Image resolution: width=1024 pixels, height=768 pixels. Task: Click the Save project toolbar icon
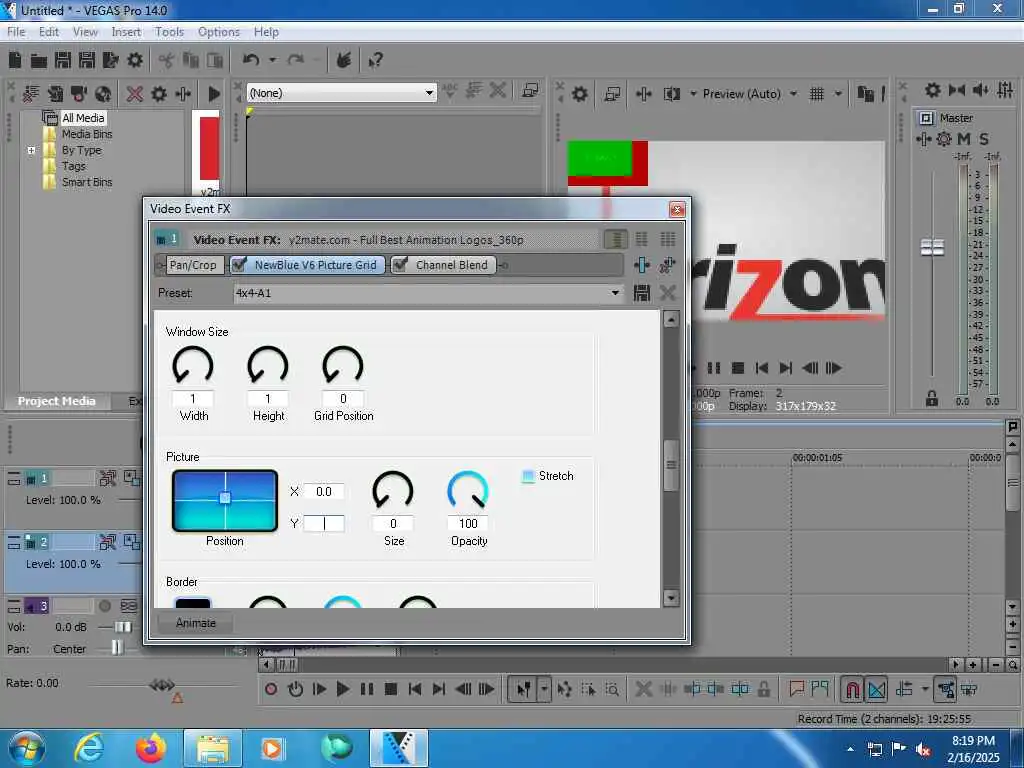63,60
